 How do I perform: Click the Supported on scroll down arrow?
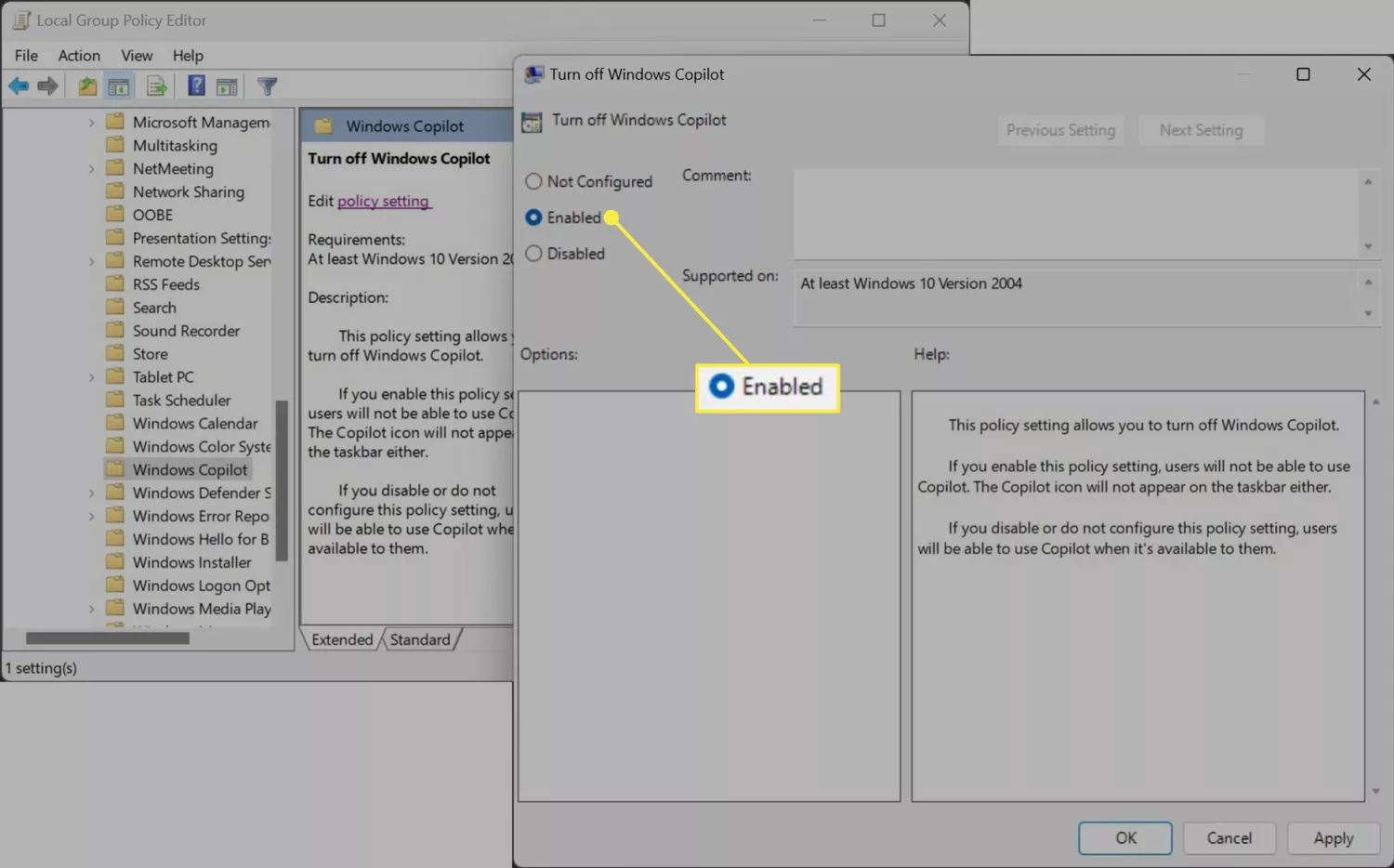1368,314
